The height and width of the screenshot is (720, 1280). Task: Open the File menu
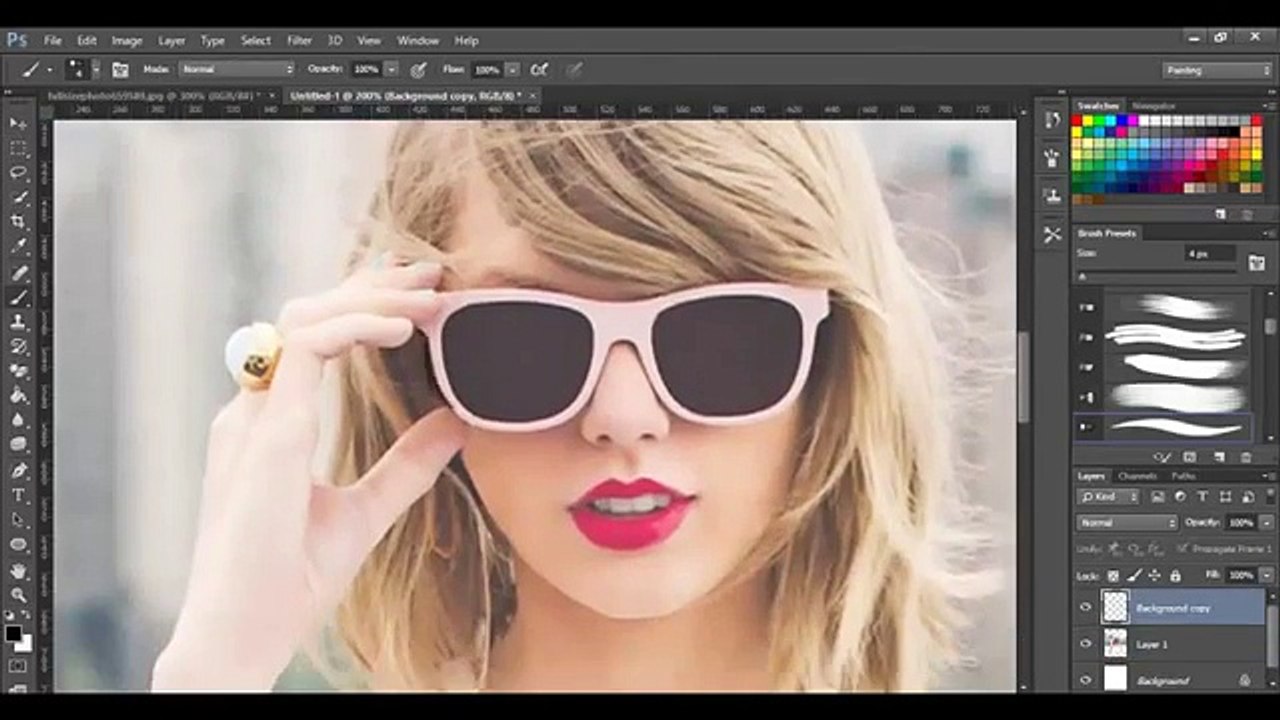click(x=53, y=41)
